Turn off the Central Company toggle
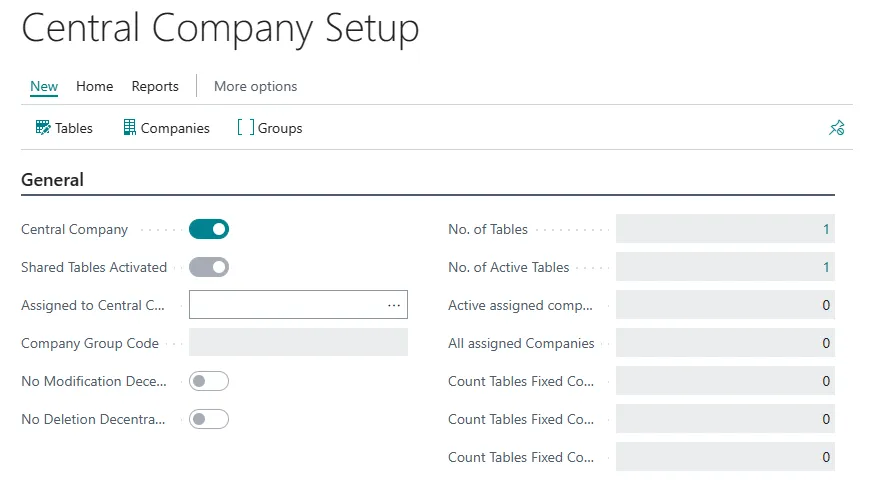Image resolution: width=870 pixels, height=490 pixels. [x=209, y=229]
